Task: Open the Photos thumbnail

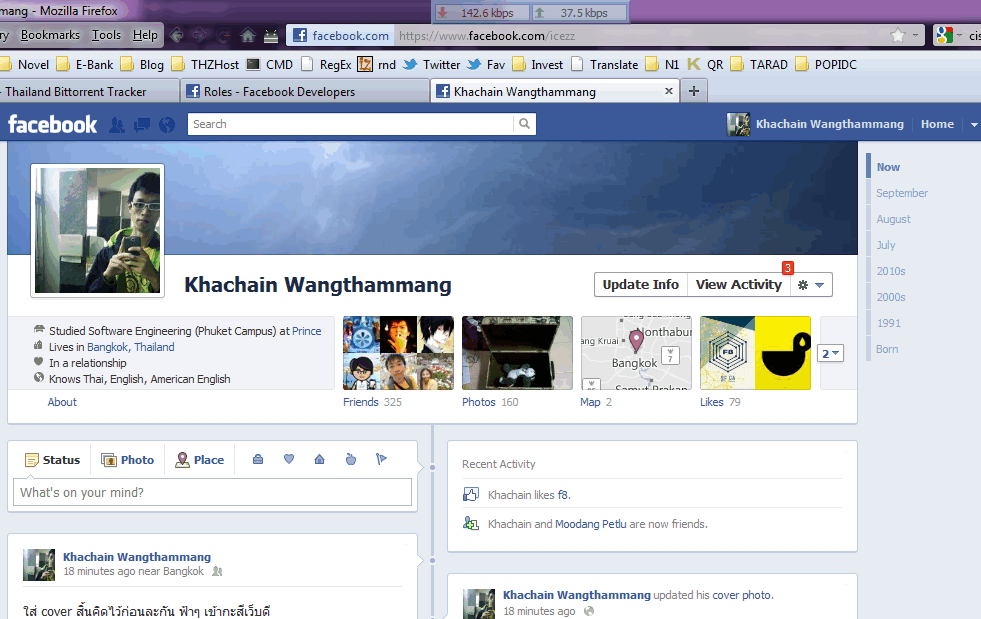Action: 517,353
